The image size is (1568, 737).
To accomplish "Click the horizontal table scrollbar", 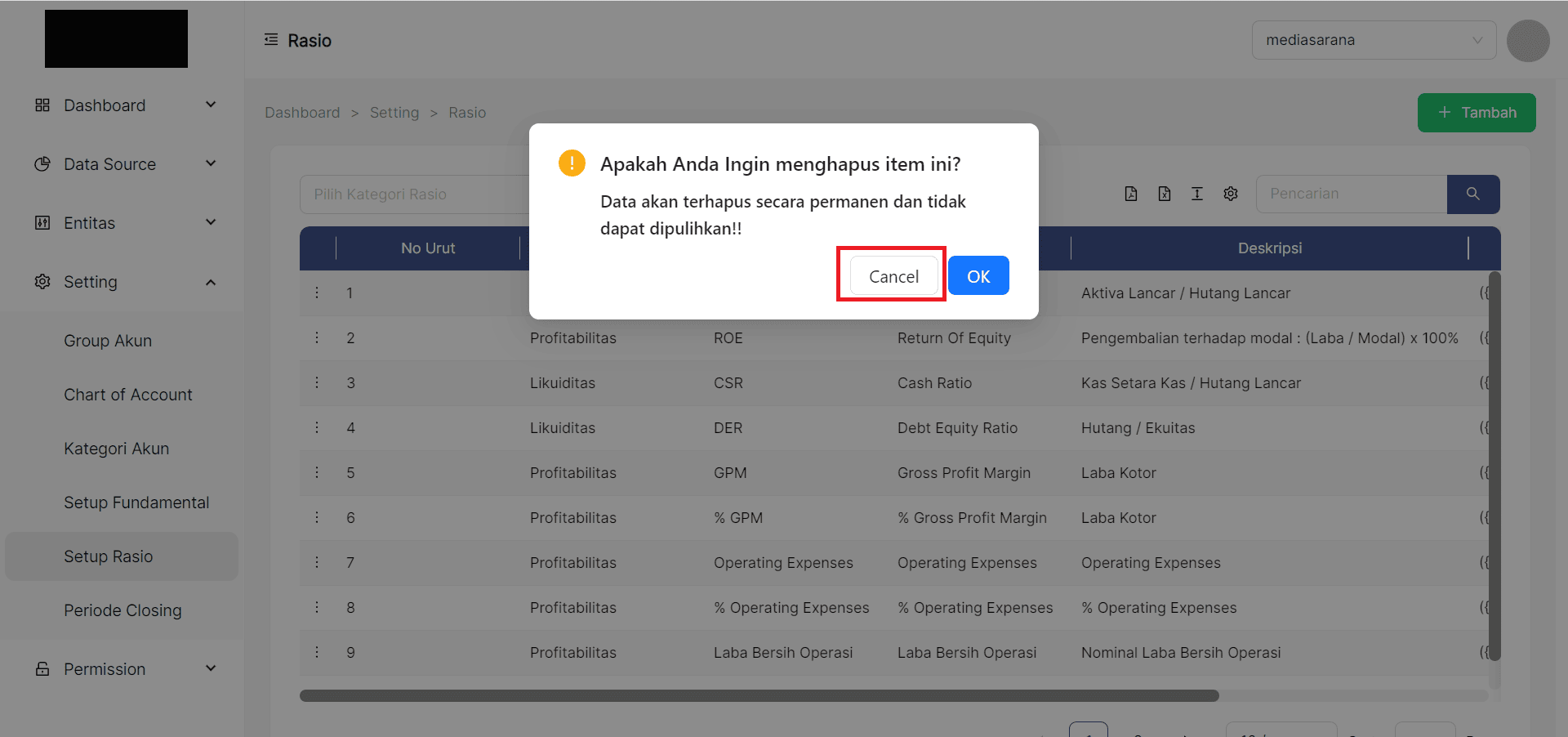I will [759, 695].
